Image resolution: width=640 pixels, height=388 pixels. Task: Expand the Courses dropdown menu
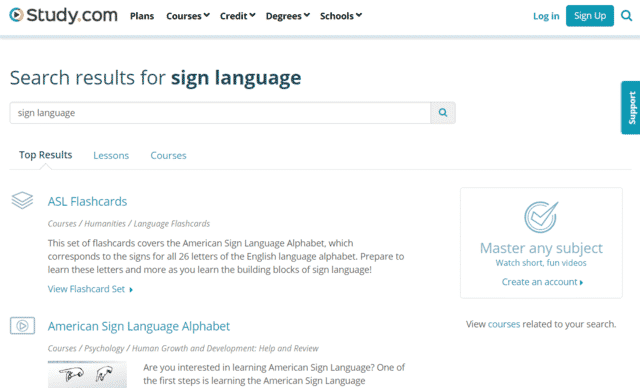click(188, 16)
